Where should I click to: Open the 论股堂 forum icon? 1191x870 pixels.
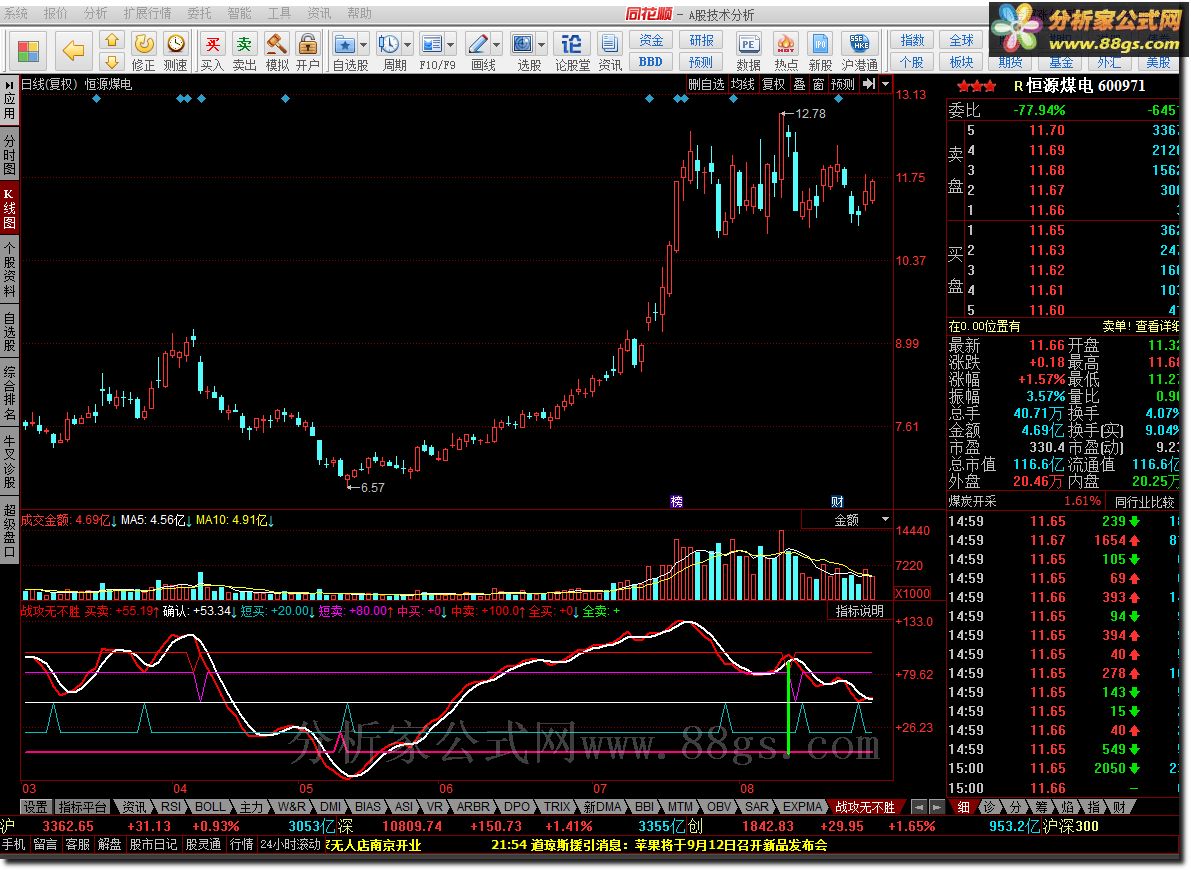click(x=571, y=44)
